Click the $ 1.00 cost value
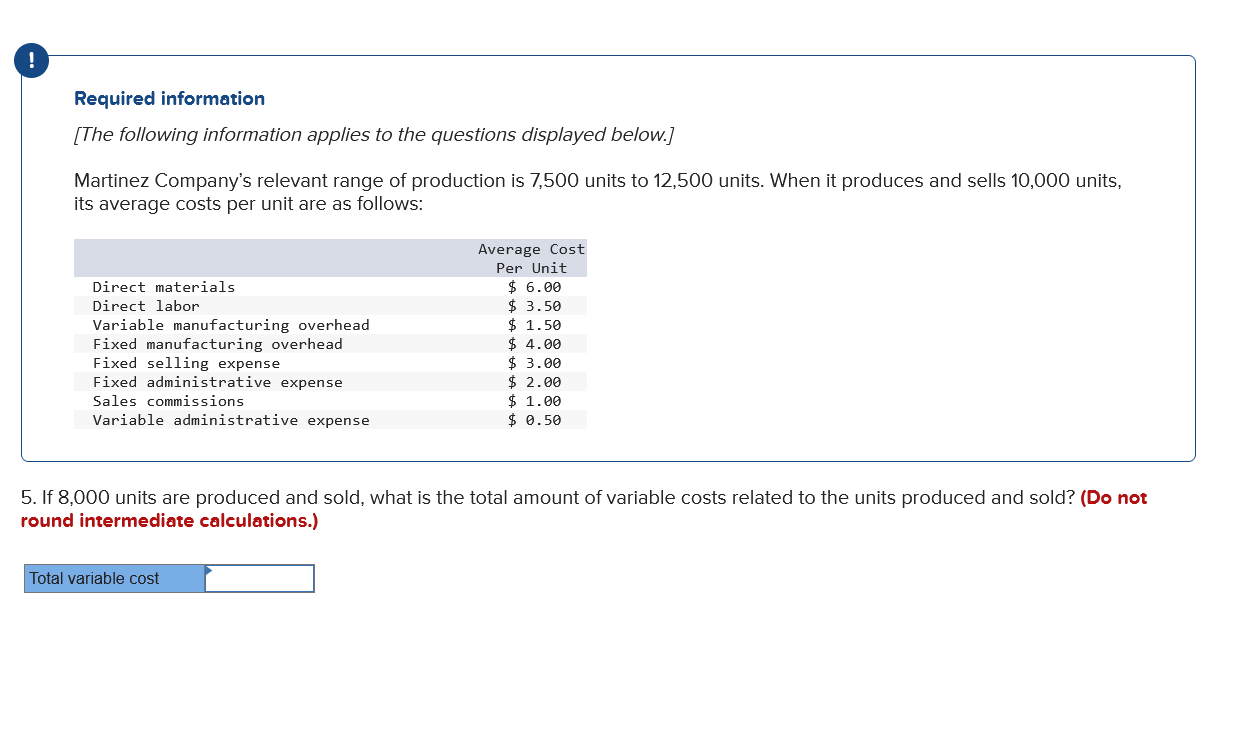The height and width of the screenshot is (737, 1252). coord(535,401)
